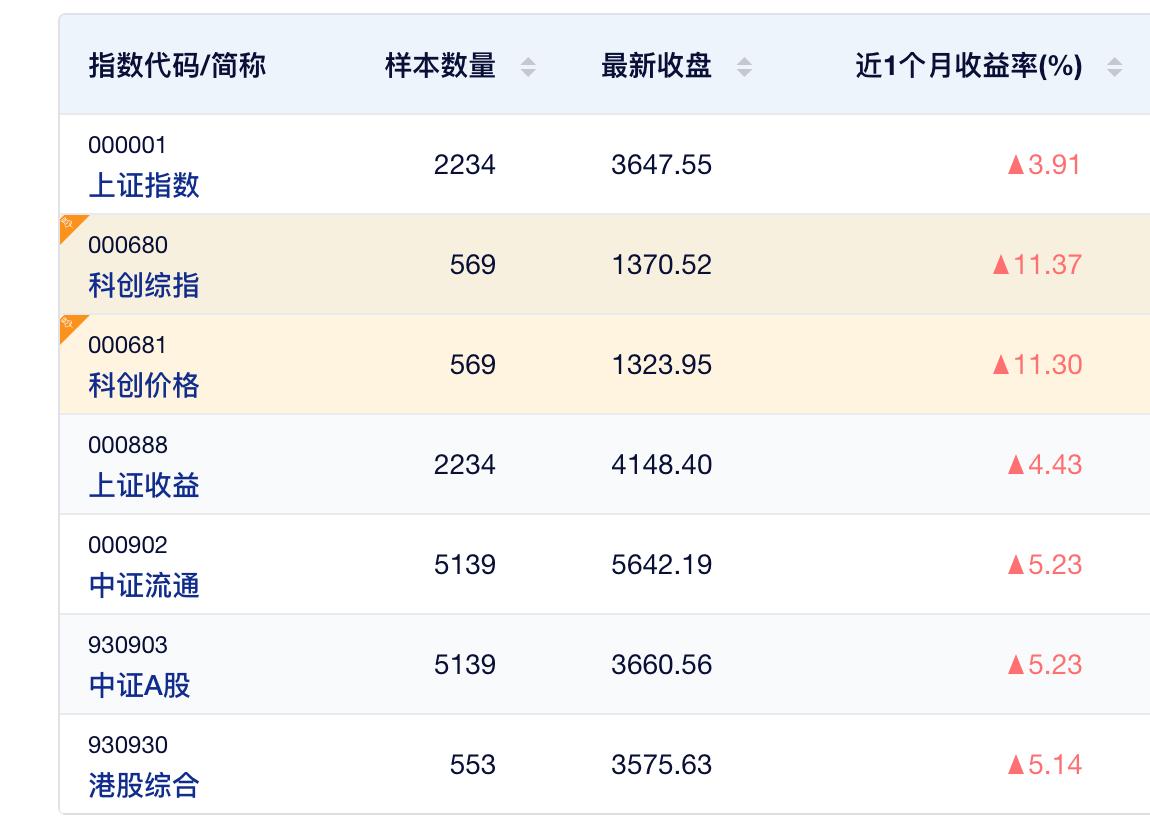The image size is (1150, 836).
Task: Click the 最新收盘 header label text
Action: tap(656, 67)
